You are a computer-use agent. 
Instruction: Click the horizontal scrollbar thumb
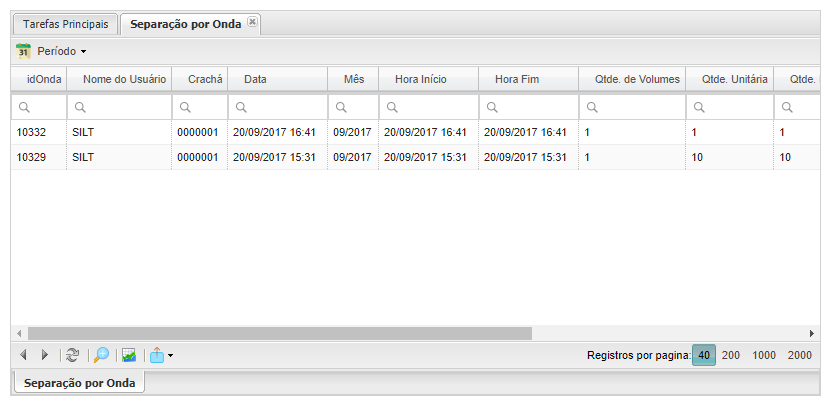tap(280, 333)
